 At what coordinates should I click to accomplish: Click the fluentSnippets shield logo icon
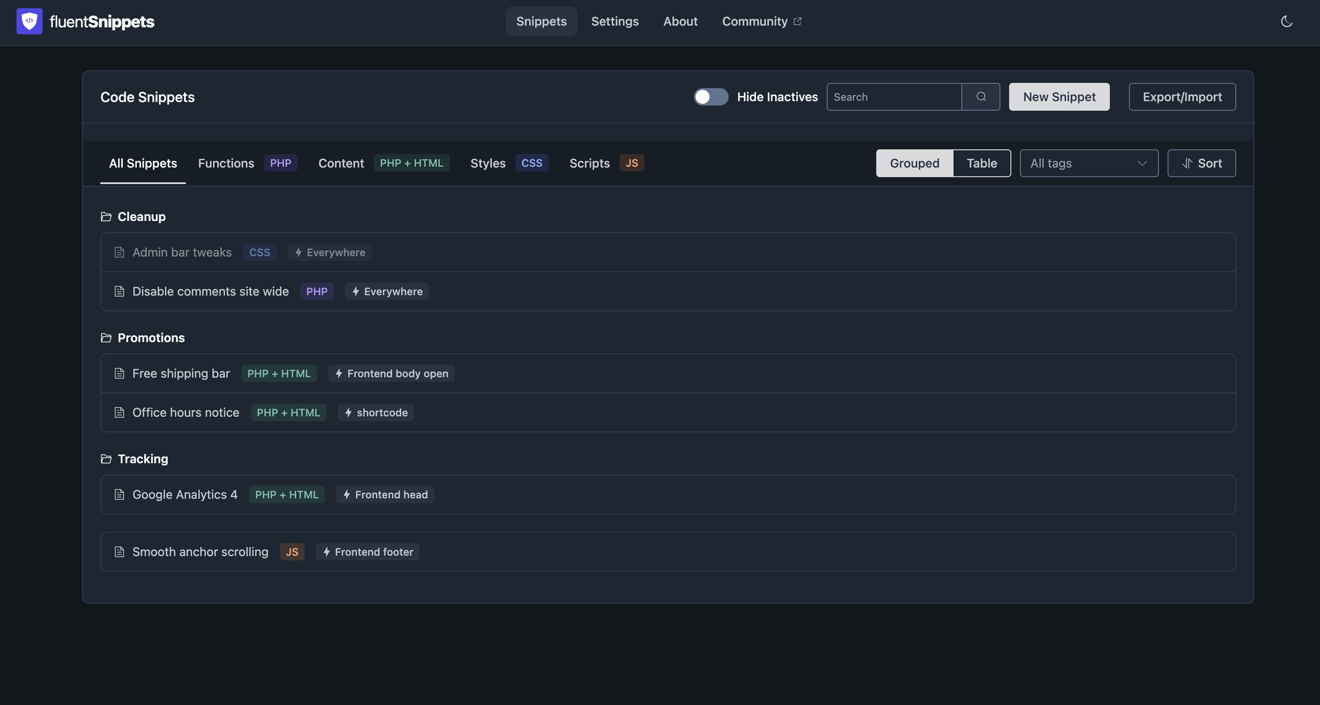pos(29,21)
